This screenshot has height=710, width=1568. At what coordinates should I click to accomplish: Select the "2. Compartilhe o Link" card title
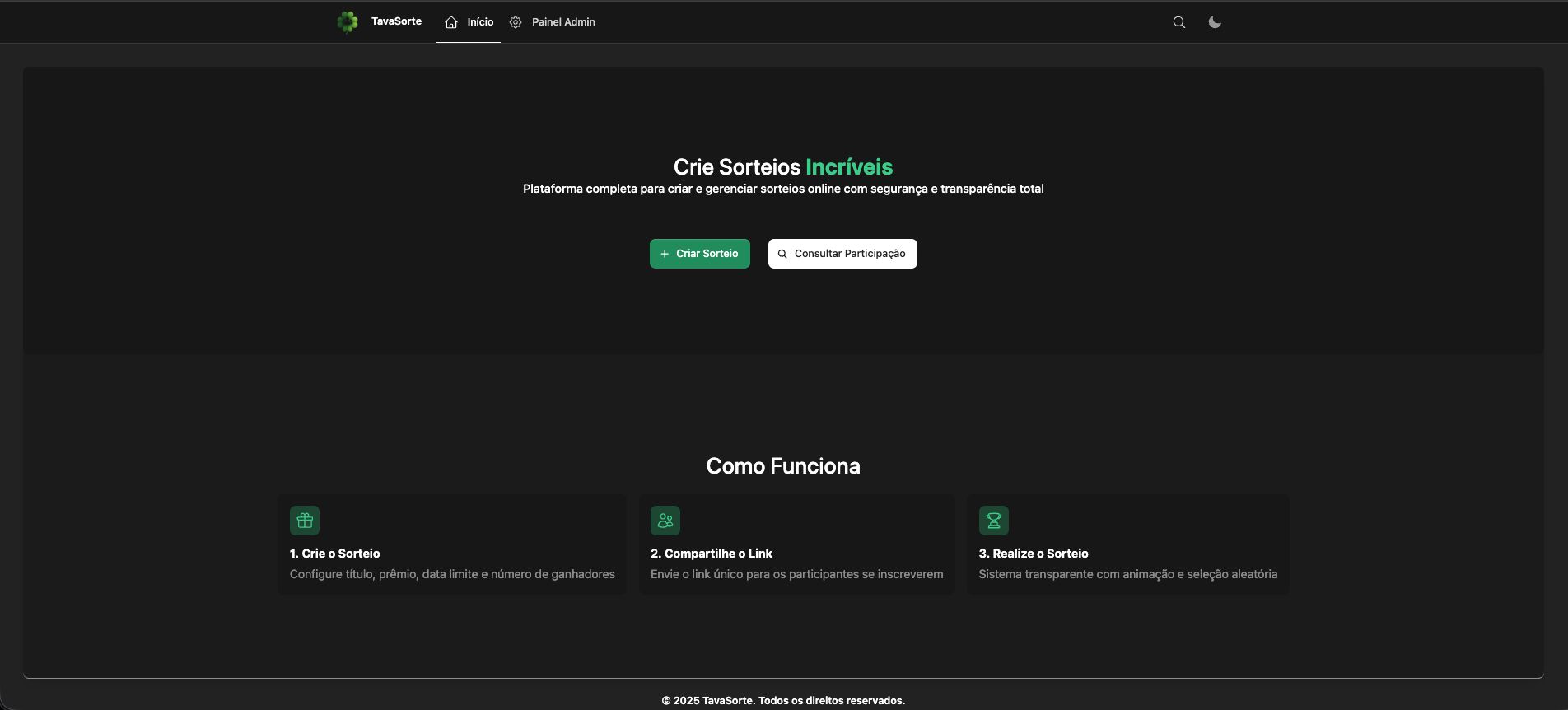point(712,554)
